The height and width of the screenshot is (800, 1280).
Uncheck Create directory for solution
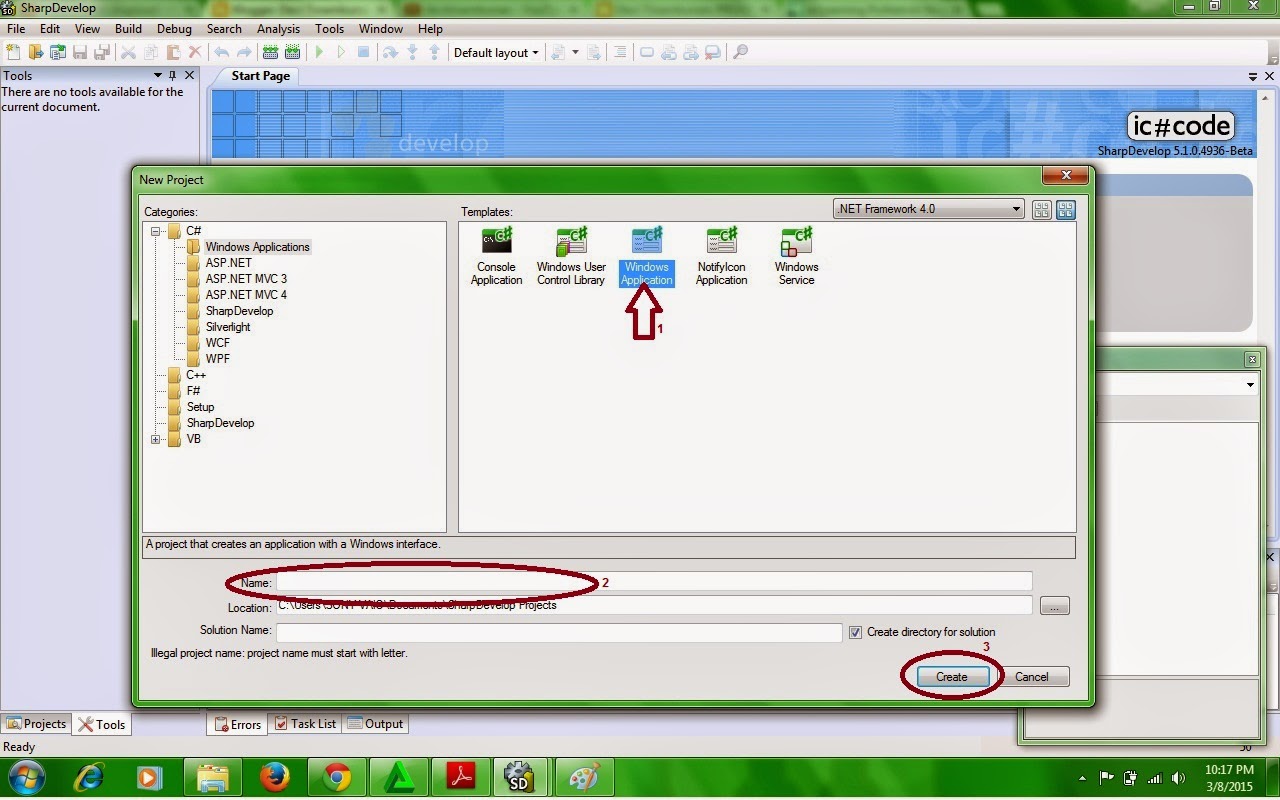point(856,631)
